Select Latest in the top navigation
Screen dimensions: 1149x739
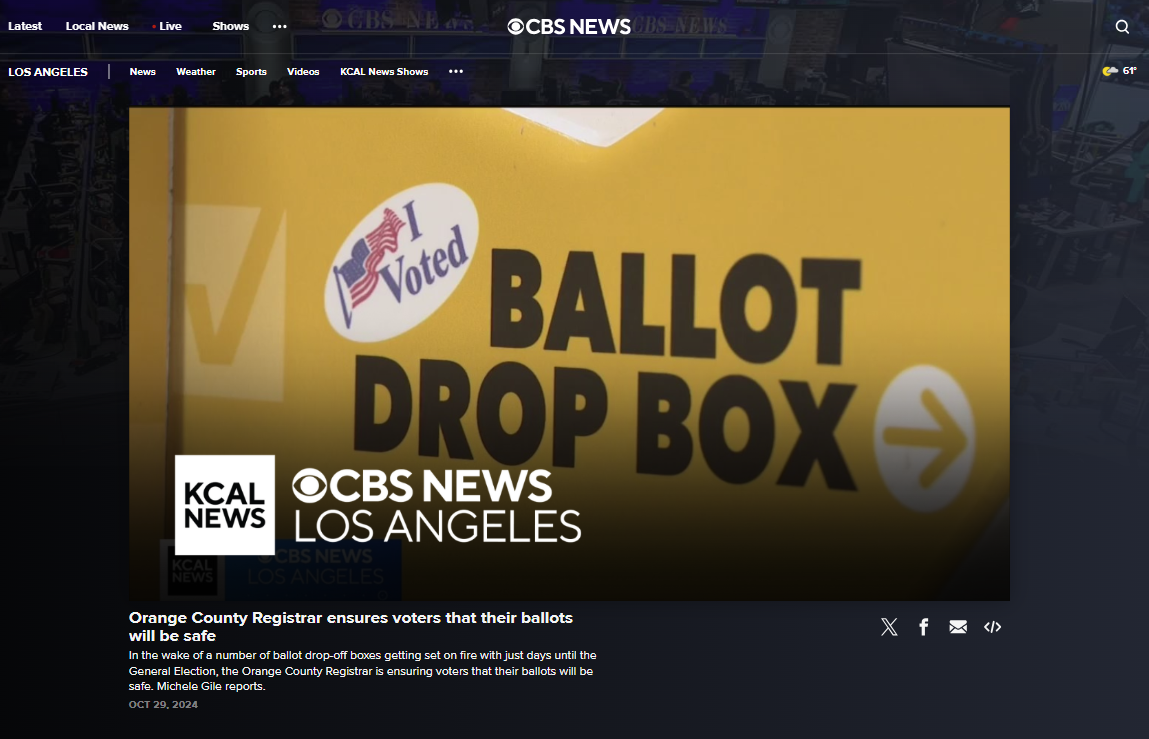25,26
